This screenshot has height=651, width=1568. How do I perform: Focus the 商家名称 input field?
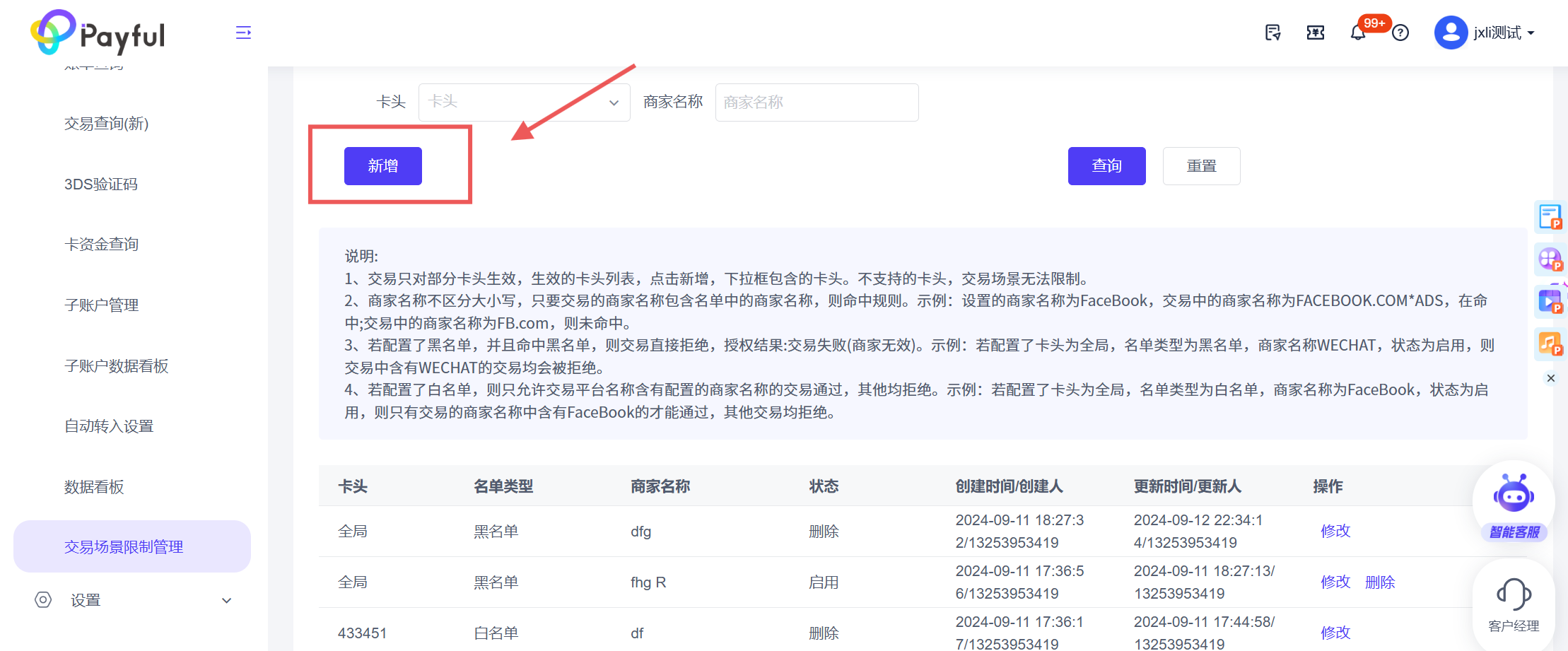click(817, 102)
